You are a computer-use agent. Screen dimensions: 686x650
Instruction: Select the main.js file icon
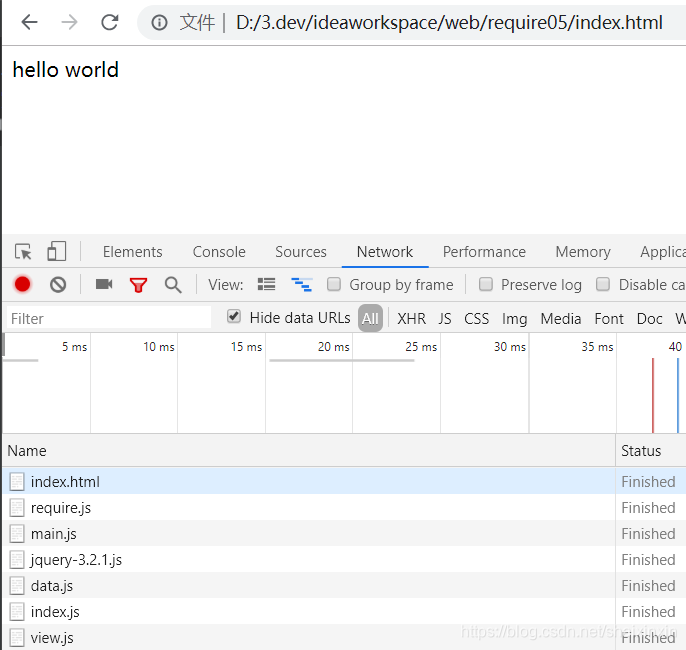17,534
